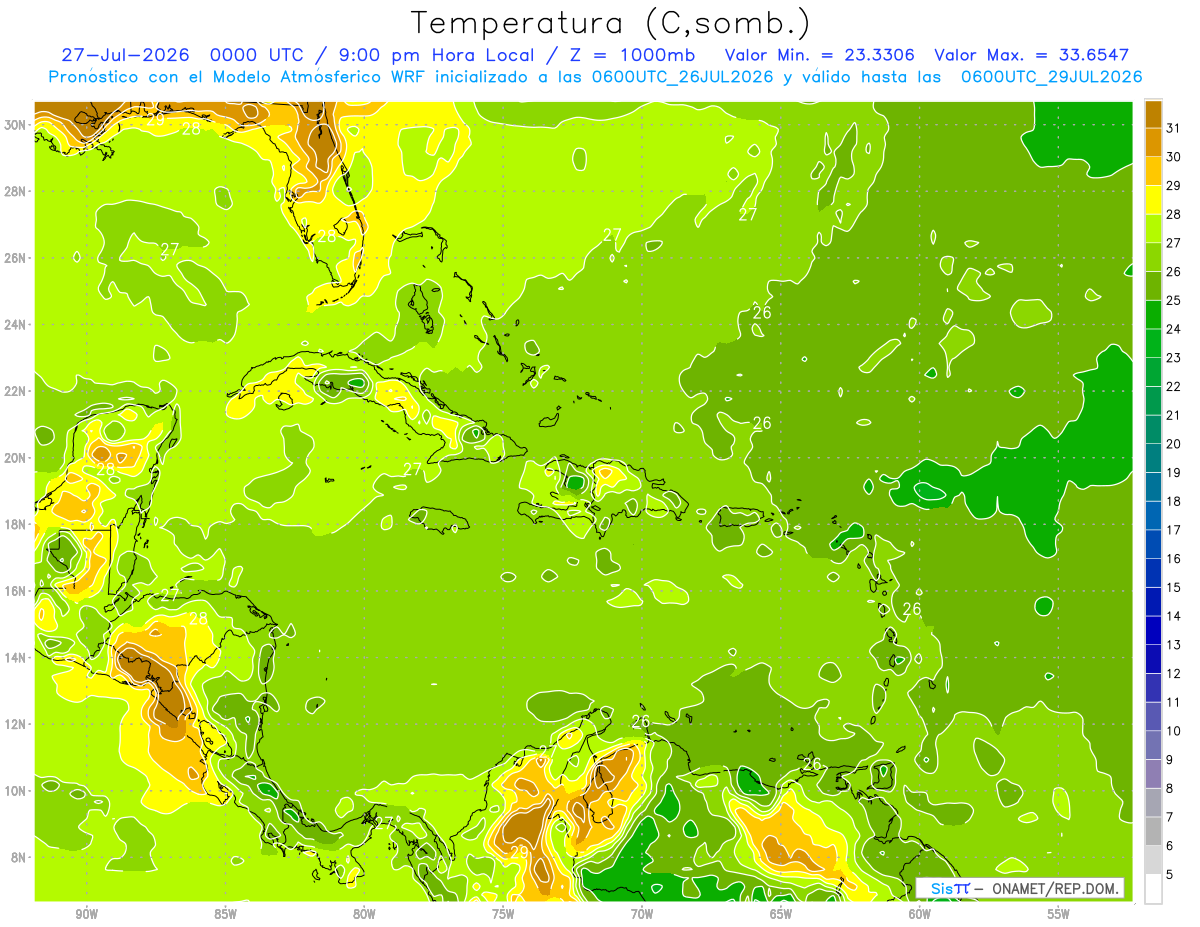Click the 20N latitude label
The width and height of the screenshot is (1200, 927).
(x=14, y=458)
